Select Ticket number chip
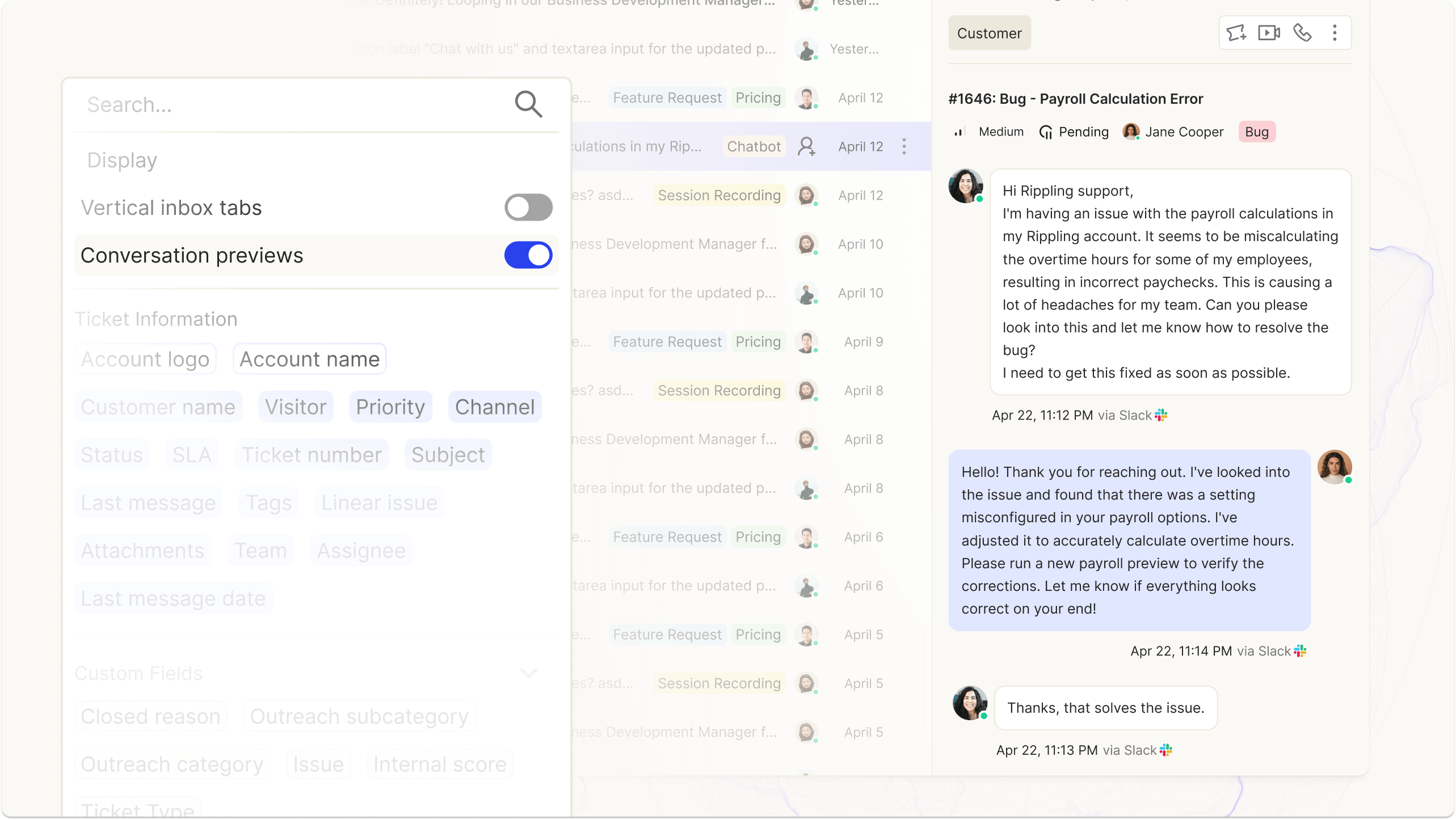Viewport: 1456px width, 820px height. pos(312,454)
